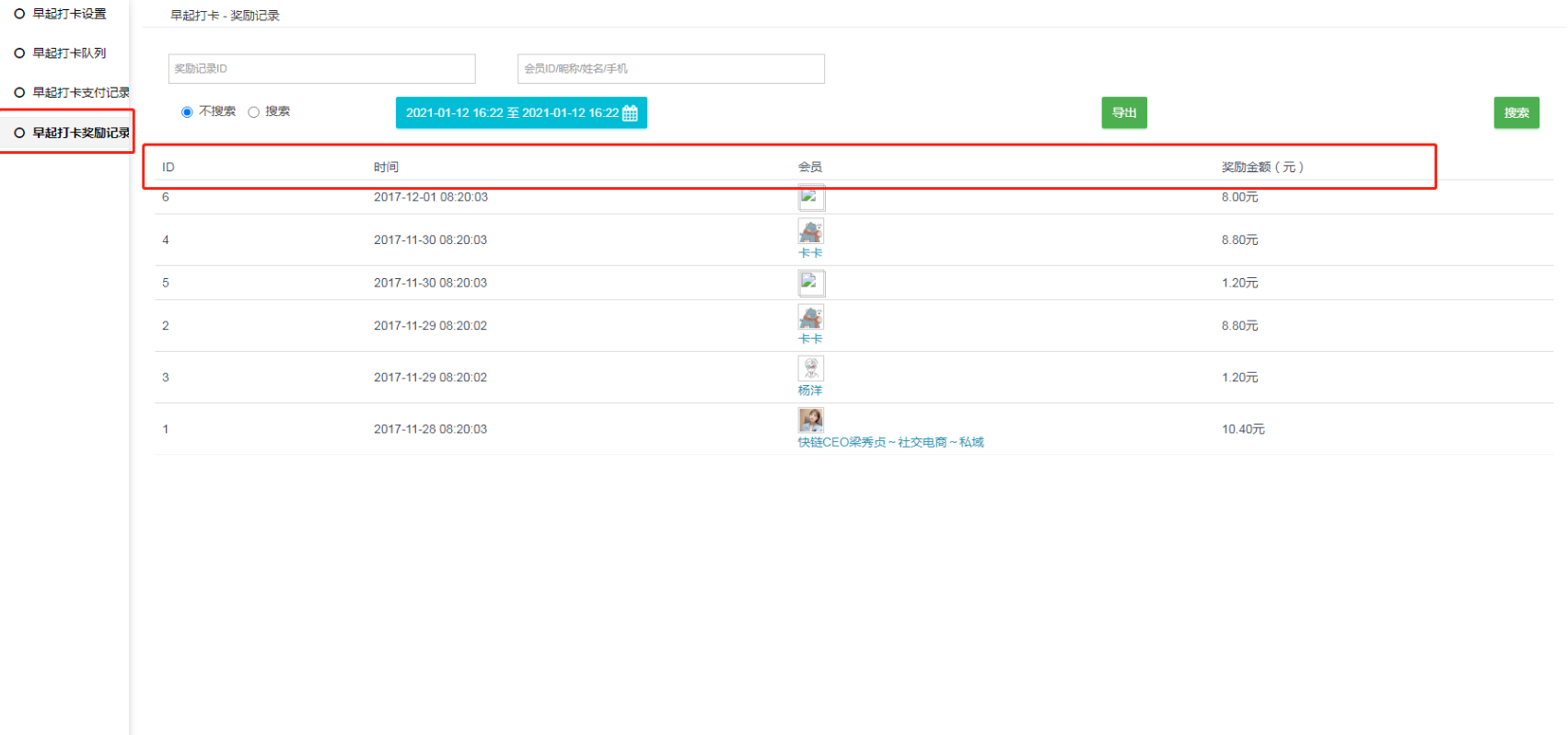
Task: Click the 杨洋 member avatar
Action: coord(811,368)
